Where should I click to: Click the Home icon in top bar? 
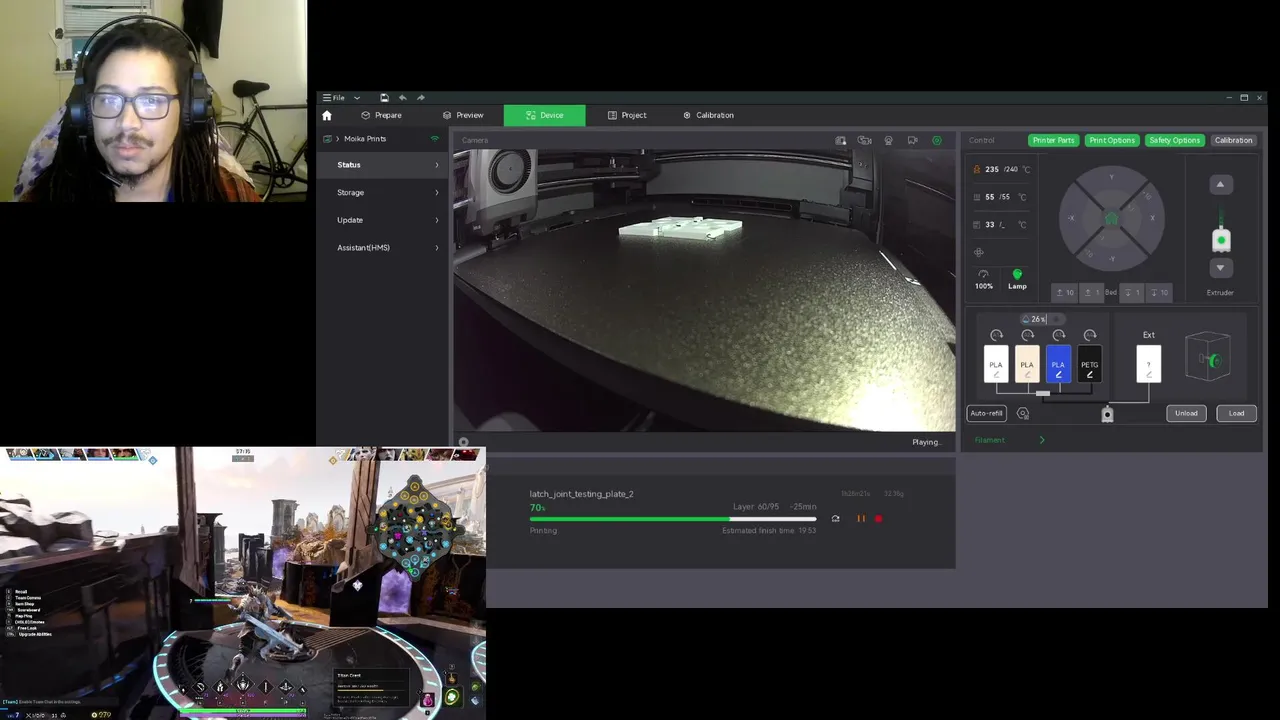click(326, 115)
